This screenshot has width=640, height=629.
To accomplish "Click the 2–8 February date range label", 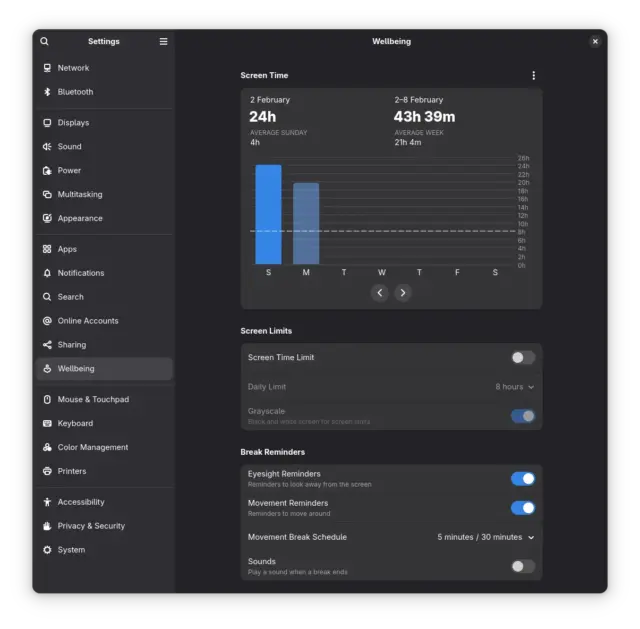I will pos(419,100).
